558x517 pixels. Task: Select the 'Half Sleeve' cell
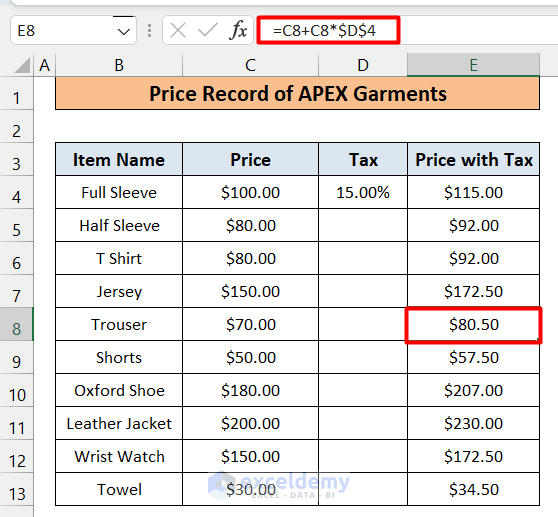[x=119, y=225]
